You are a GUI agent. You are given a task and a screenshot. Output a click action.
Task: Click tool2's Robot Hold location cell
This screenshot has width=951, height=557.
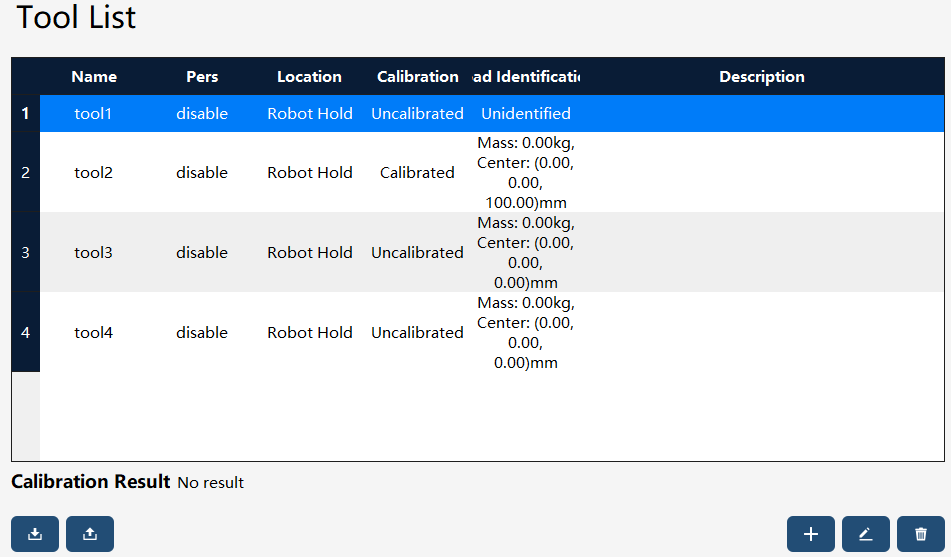click(310, 172)
